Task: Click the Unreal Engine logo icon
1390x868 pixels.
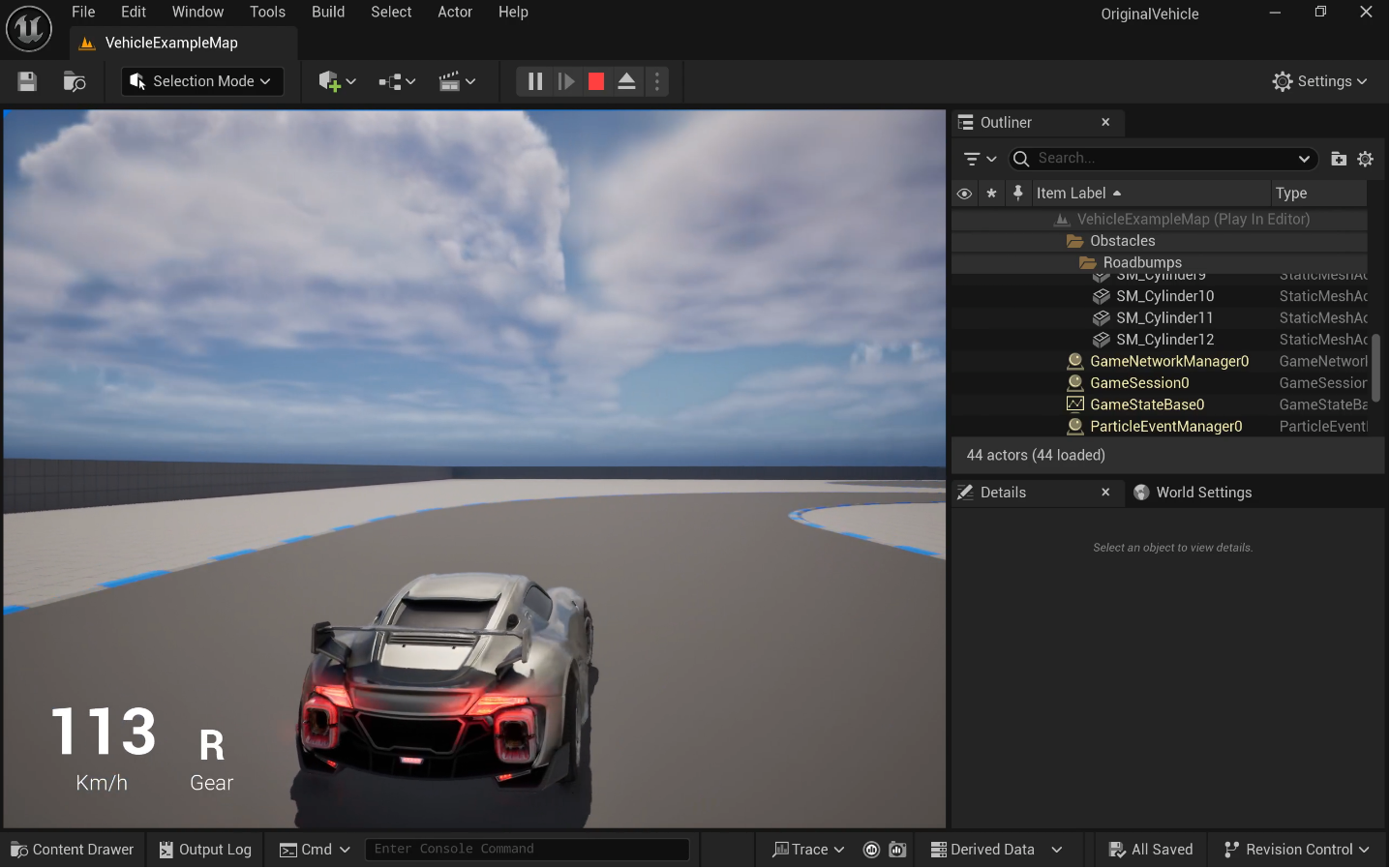Action: coord(29,28)
